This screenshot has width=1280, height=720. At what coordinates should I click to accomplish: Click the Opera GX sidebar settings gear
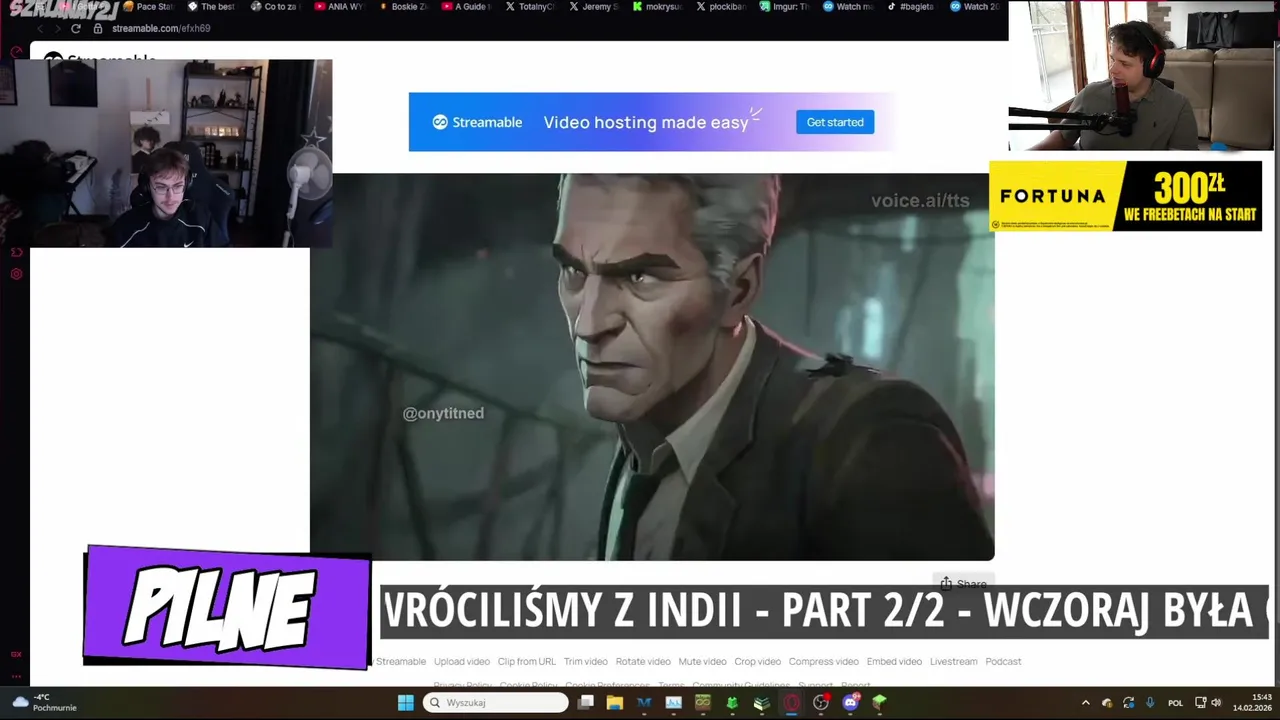pos(15,274)
